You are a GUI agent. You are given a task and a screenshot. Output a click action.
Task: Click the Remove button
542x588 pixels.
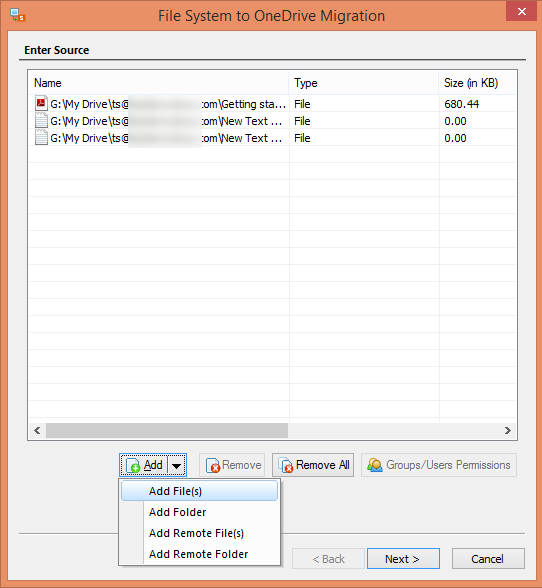click(x=232, y=465)
